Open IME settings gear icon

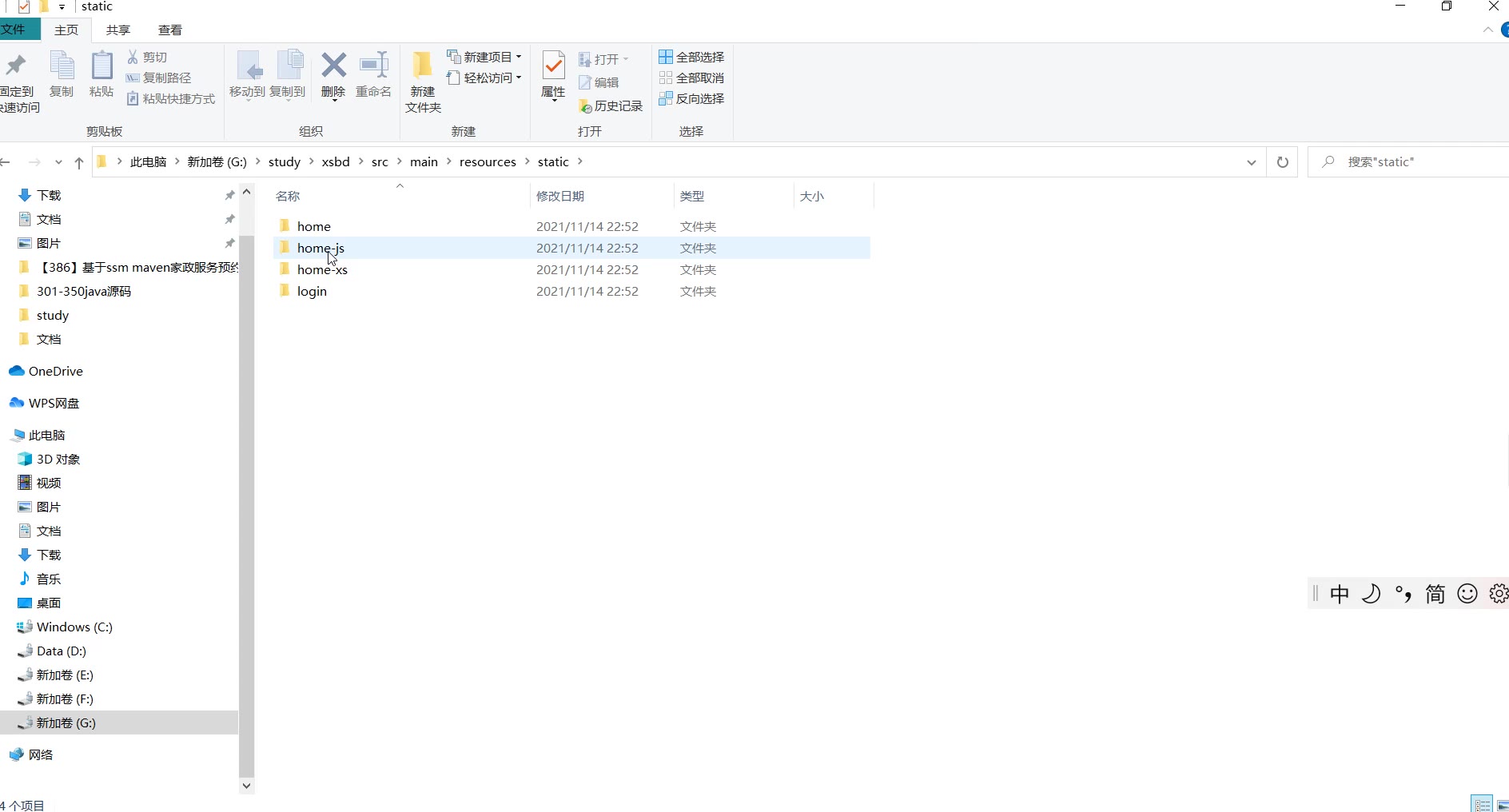(x=1499, y=593)
